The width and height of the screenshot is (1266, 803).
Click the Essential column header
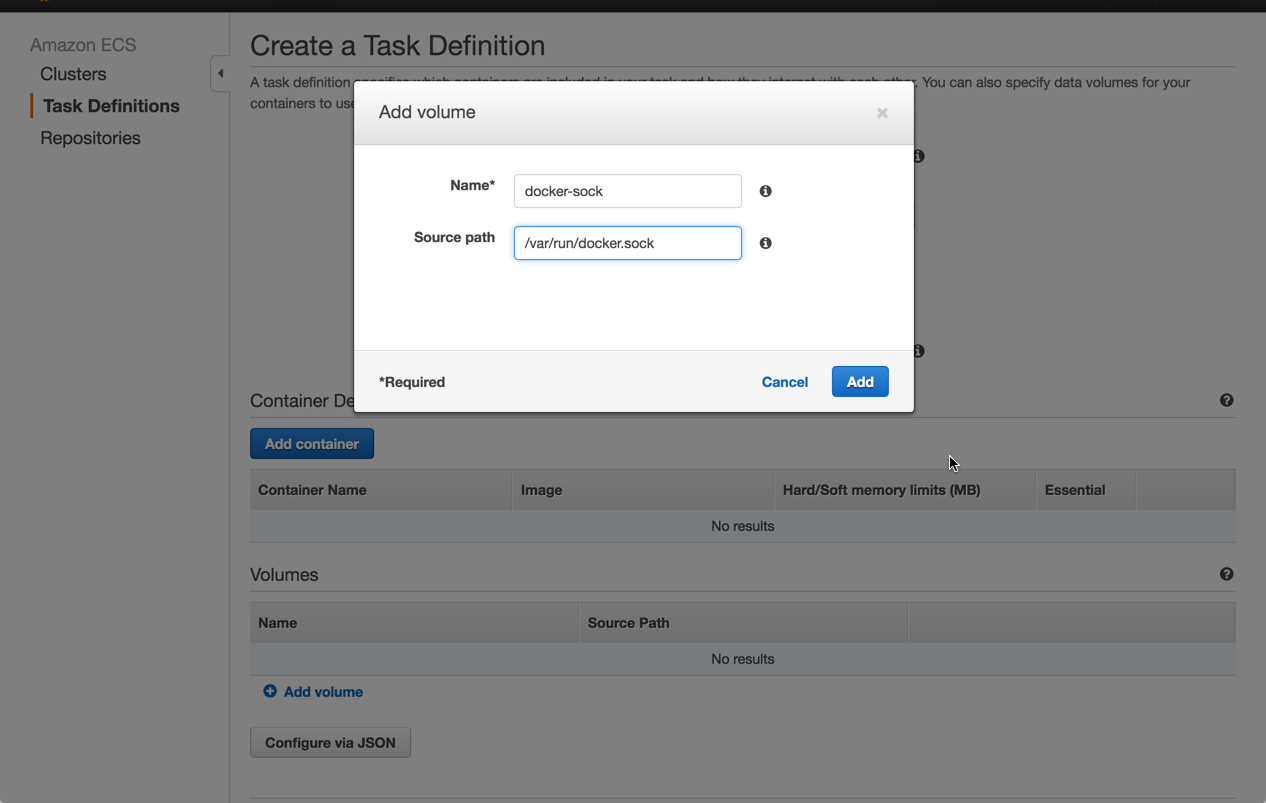point(1074,490)
